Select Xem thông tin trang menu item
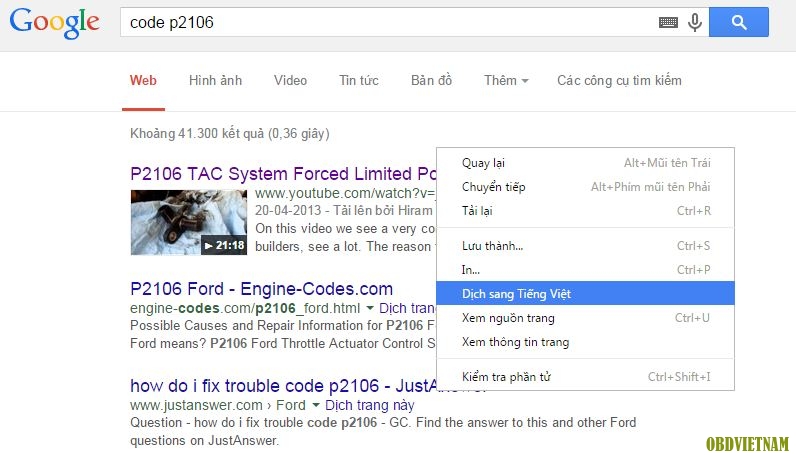This screenshot has width=796, height=455. pos(585,342)
